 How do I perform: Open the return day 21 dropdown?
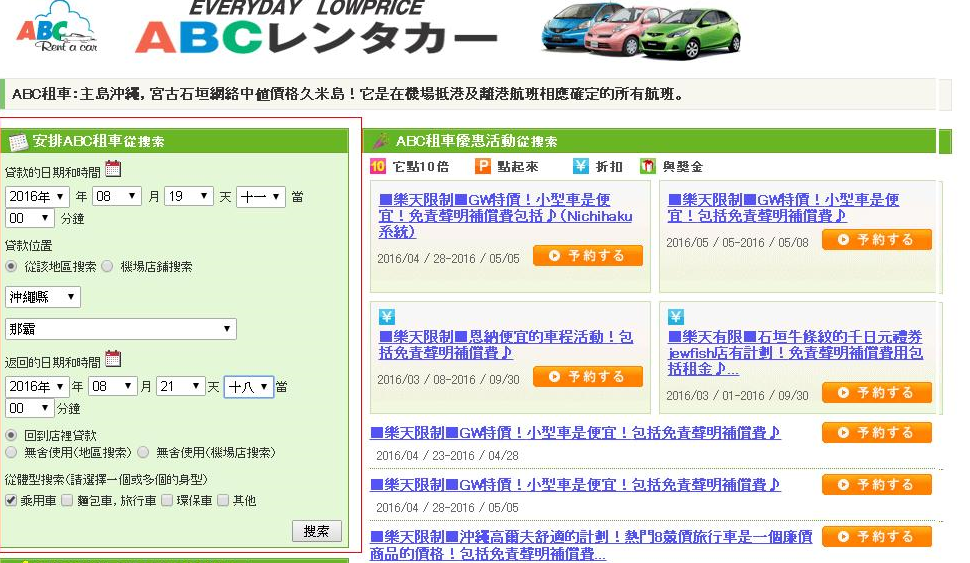tap(181, 387)
